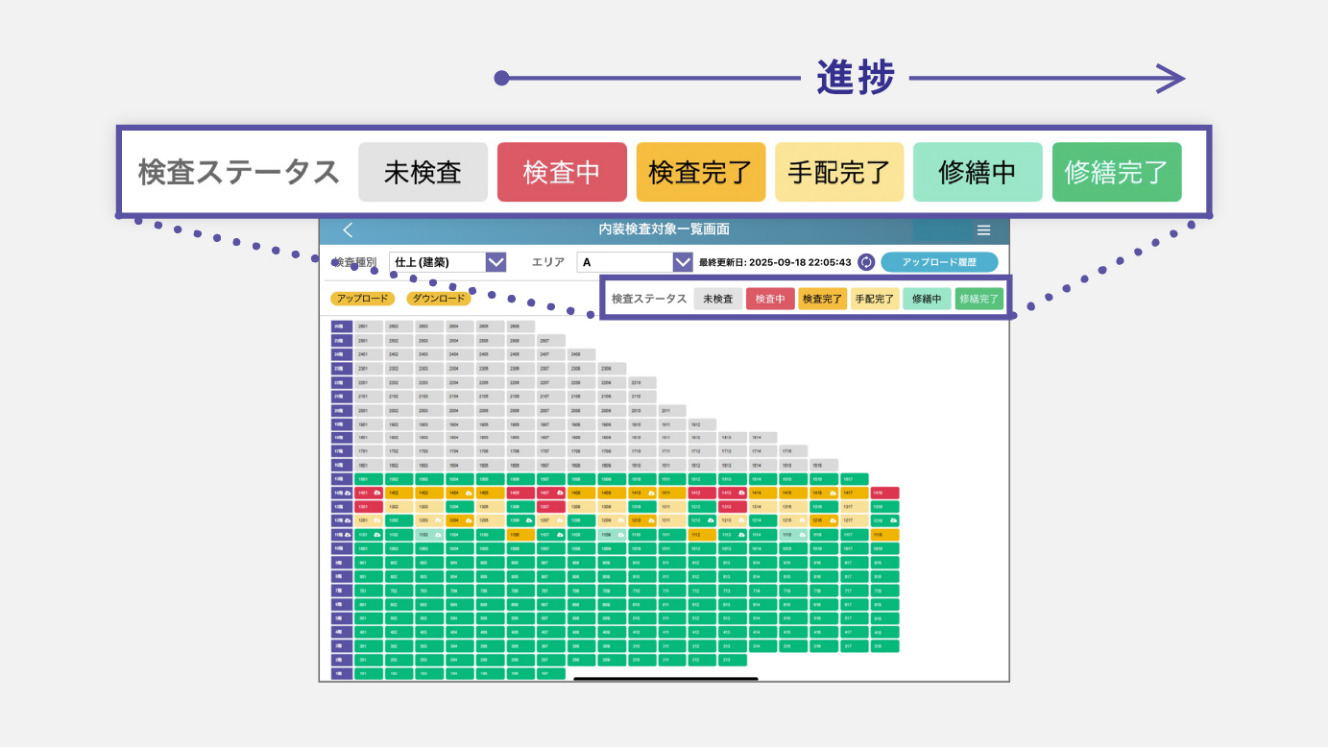Viewport: 1328px width, 747px height.
Task: Expand the エリア dropdown arrow
Action: pyautogui.click(x=682, y=262)
